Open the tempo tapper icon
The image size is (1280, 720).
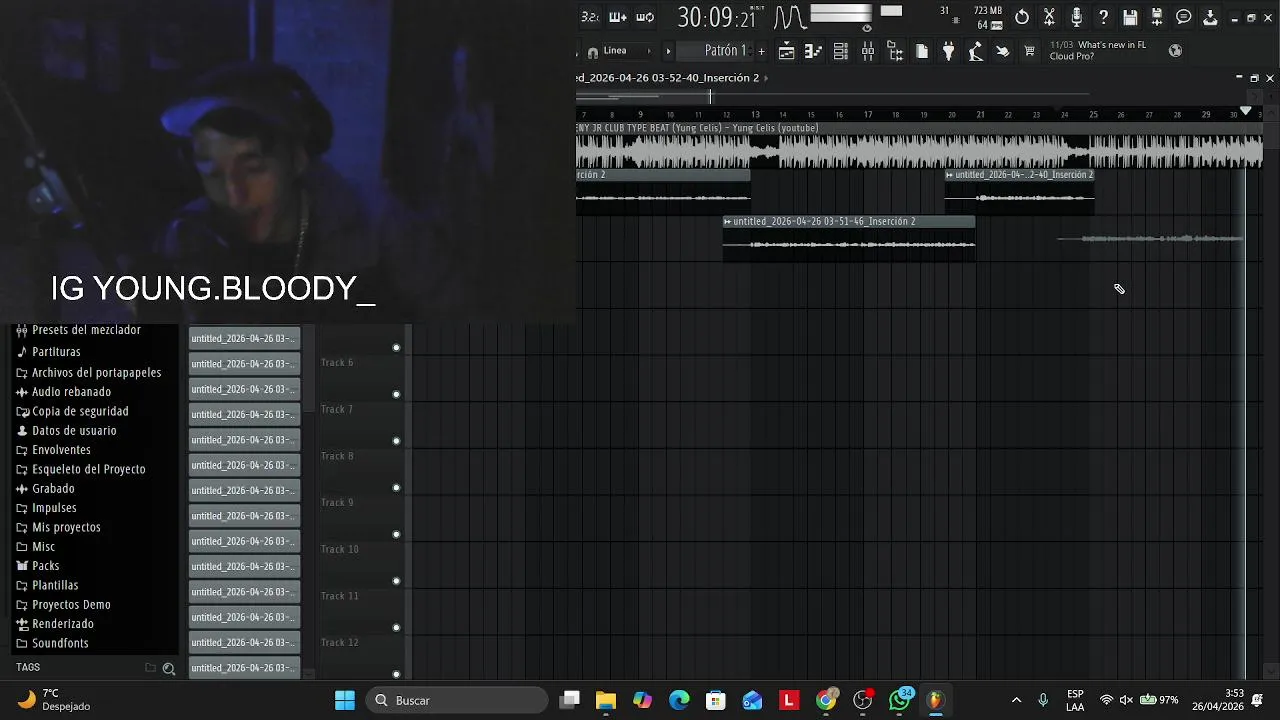click(975, 51)
